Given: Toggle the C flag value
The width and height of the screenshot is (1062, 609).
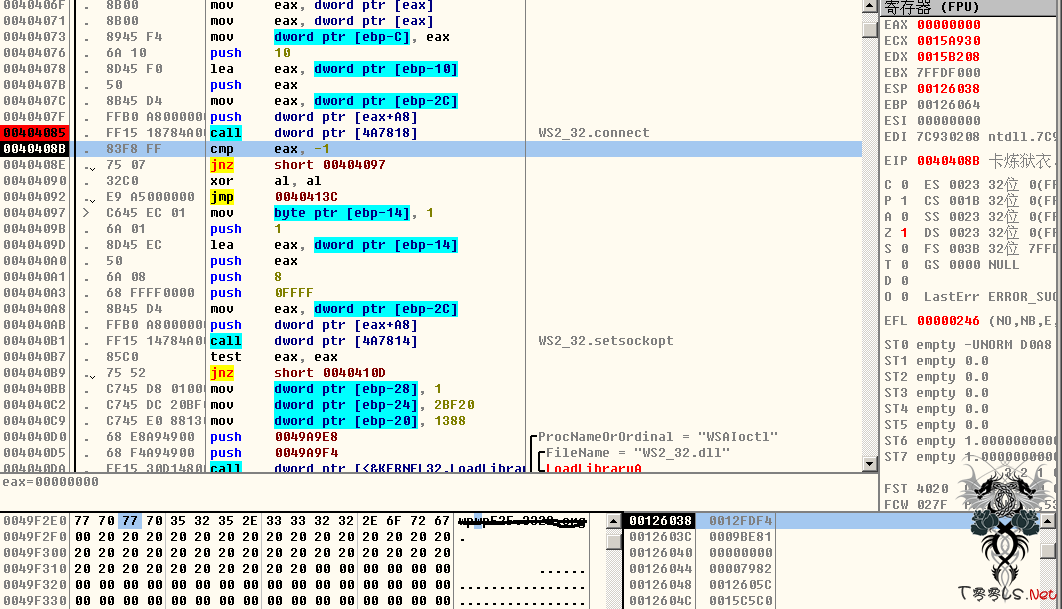Looking at the screenshot, I should [x=904, y=185].
